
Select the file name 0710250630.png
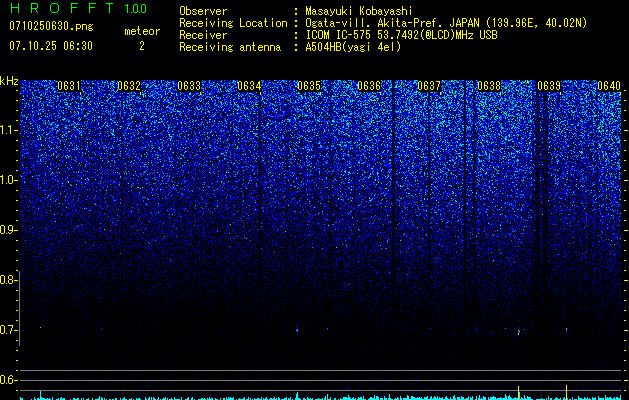coord(51,26)
